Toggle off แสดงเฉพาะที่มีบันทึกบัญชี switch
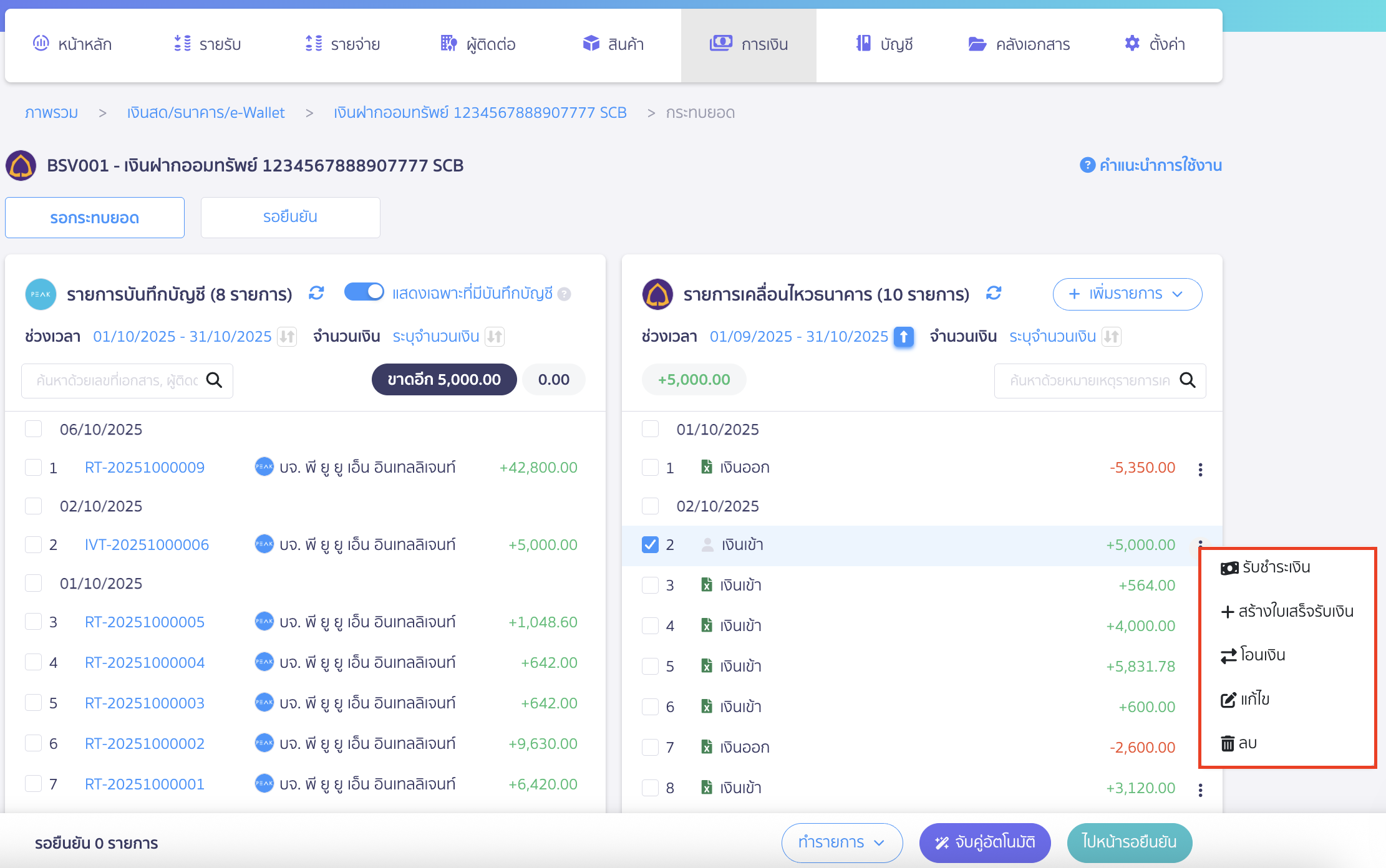1386x868 pixels. click(x=364, y=292)
